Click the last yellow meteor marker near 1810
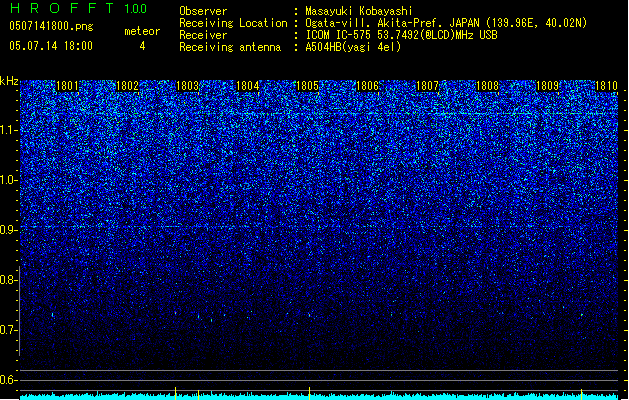This screenshot has height=400, width=629. 581,394
